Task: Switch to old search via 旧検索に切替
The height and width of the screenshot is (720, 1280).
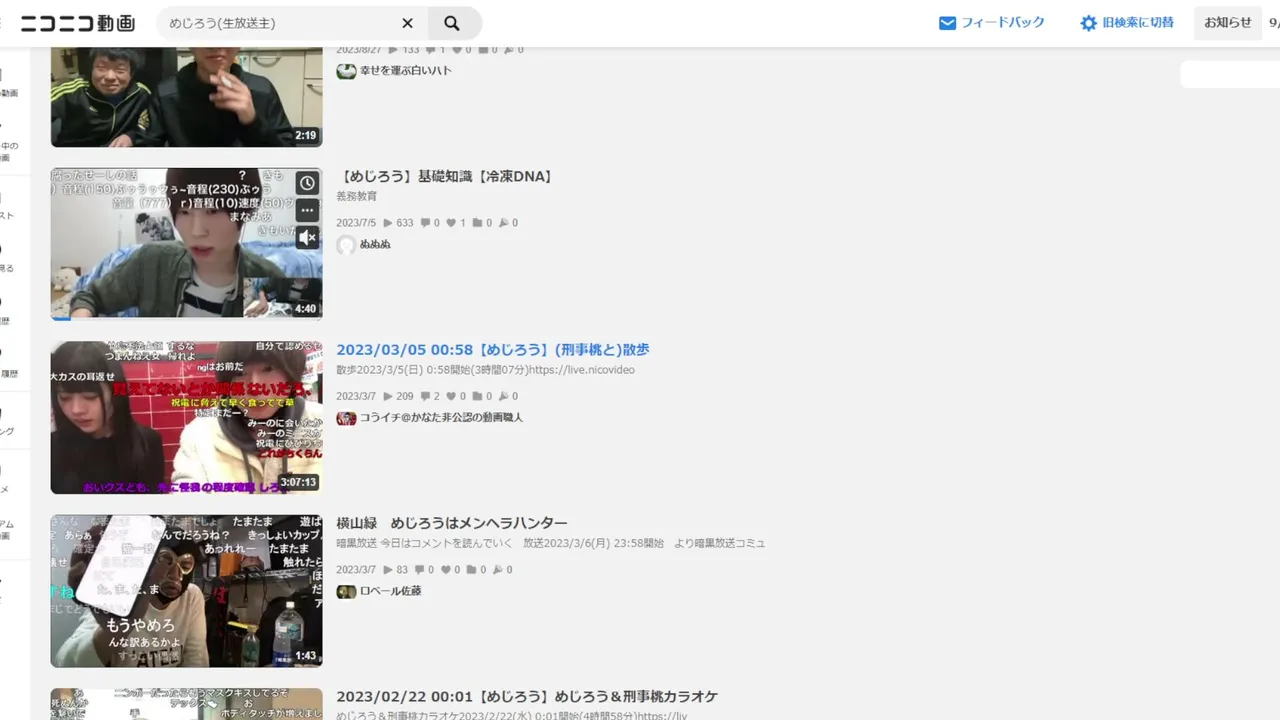Action: click(x=1138, y=23)
